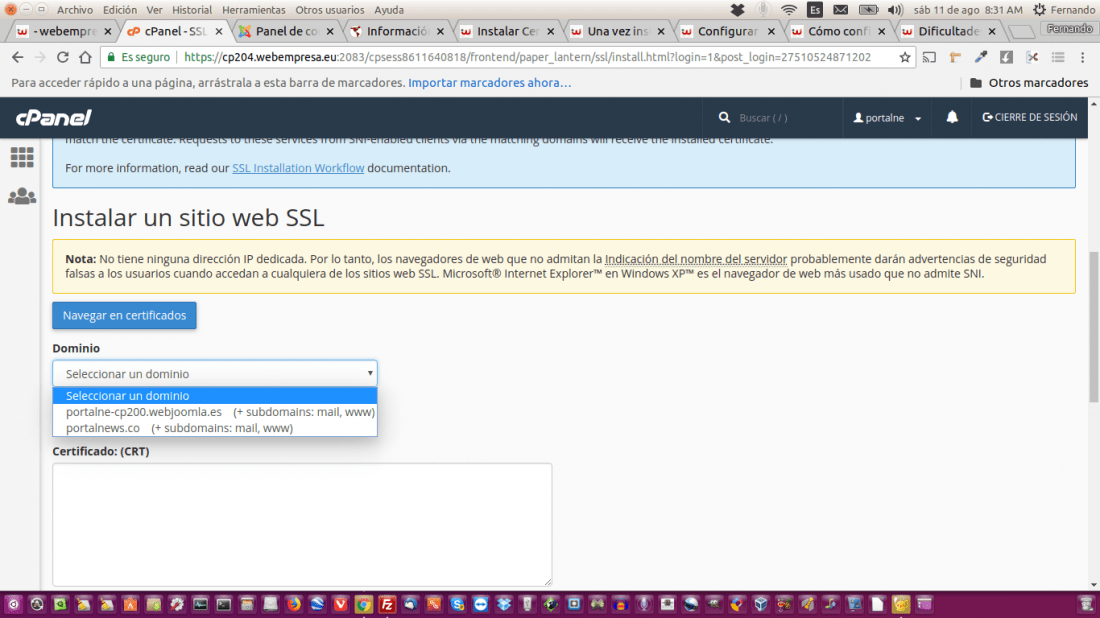Switch to the 'Instalar Cer' tab
Screen dimensions: 1100x618
(507, 32)
